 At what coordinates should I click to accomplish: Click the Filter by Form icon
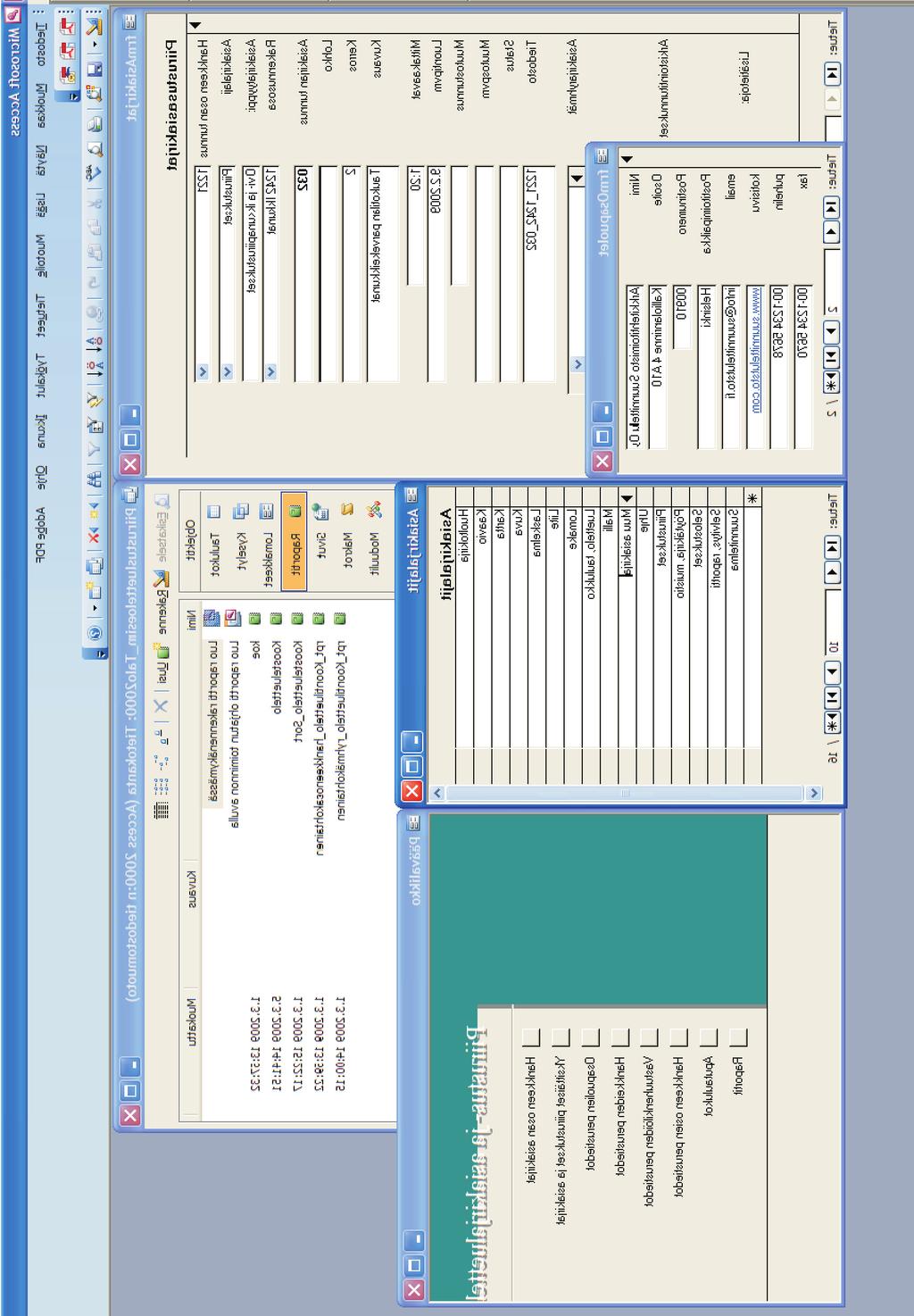point(95,425)
